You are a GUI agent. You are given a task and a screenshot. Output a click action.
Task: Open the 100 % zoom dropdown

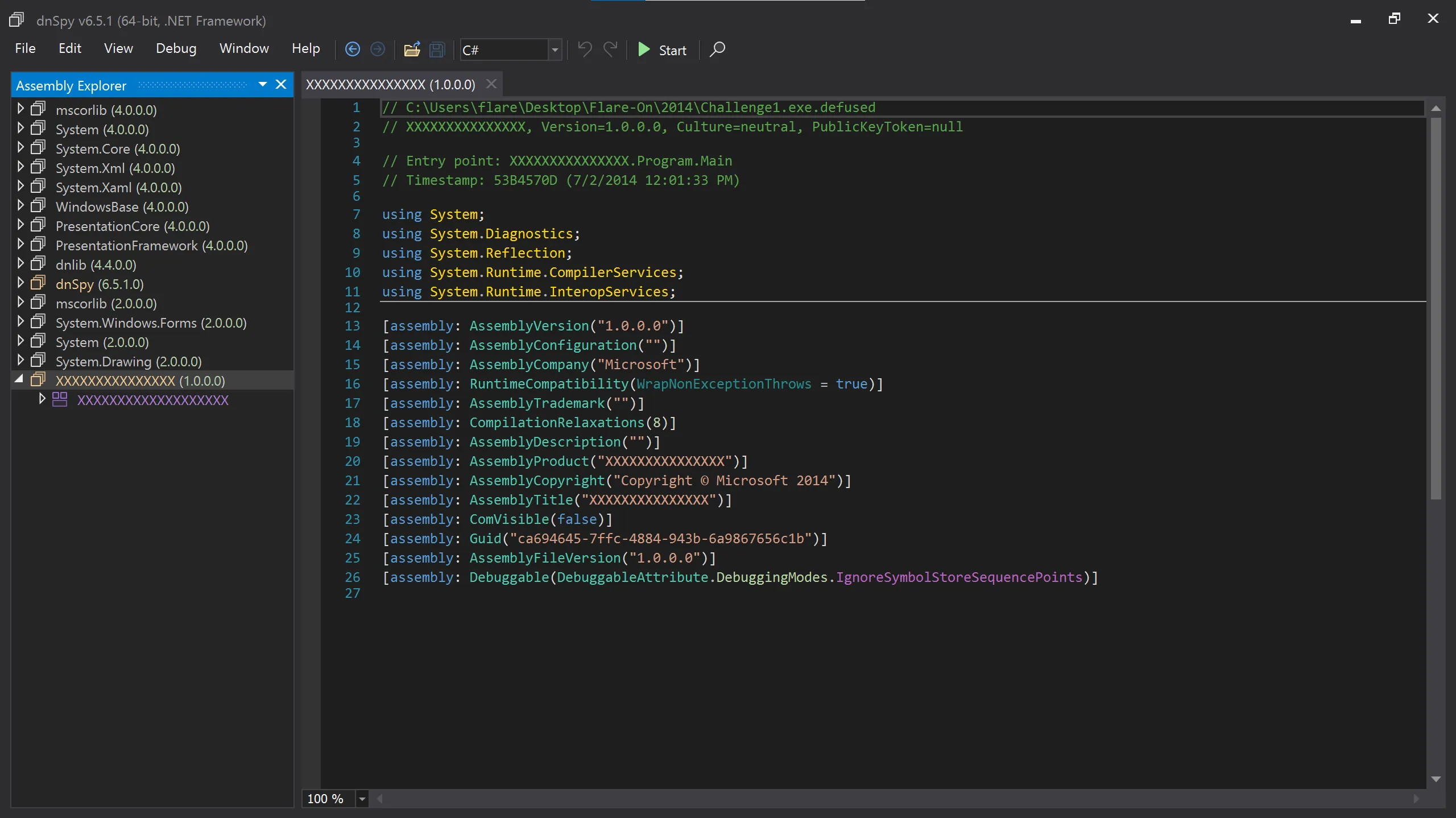[x=362, y=799]
